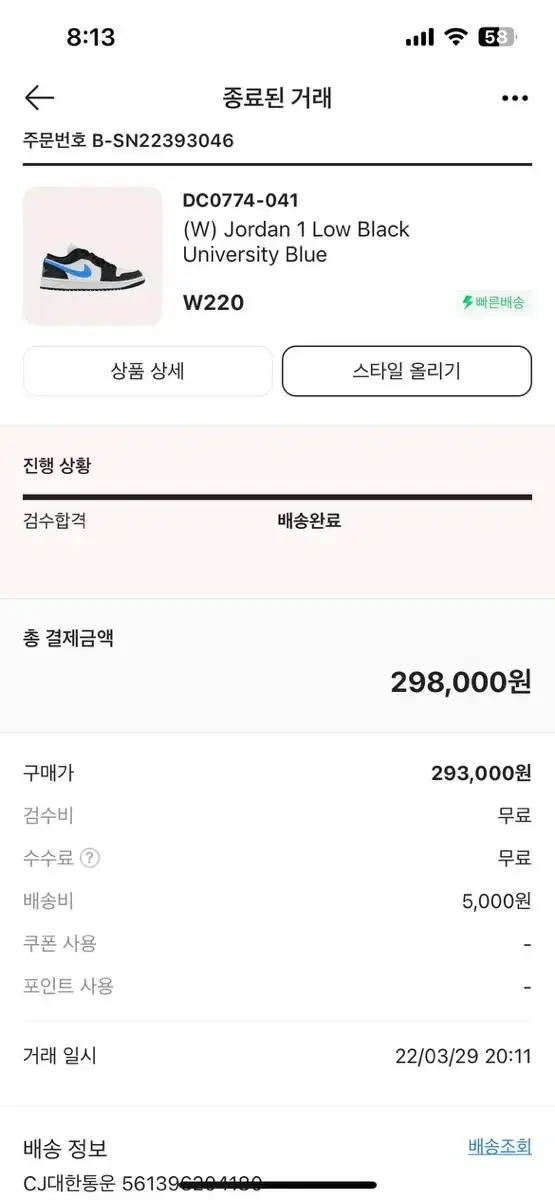Tap the 상품 상세 button

[147, 371]
